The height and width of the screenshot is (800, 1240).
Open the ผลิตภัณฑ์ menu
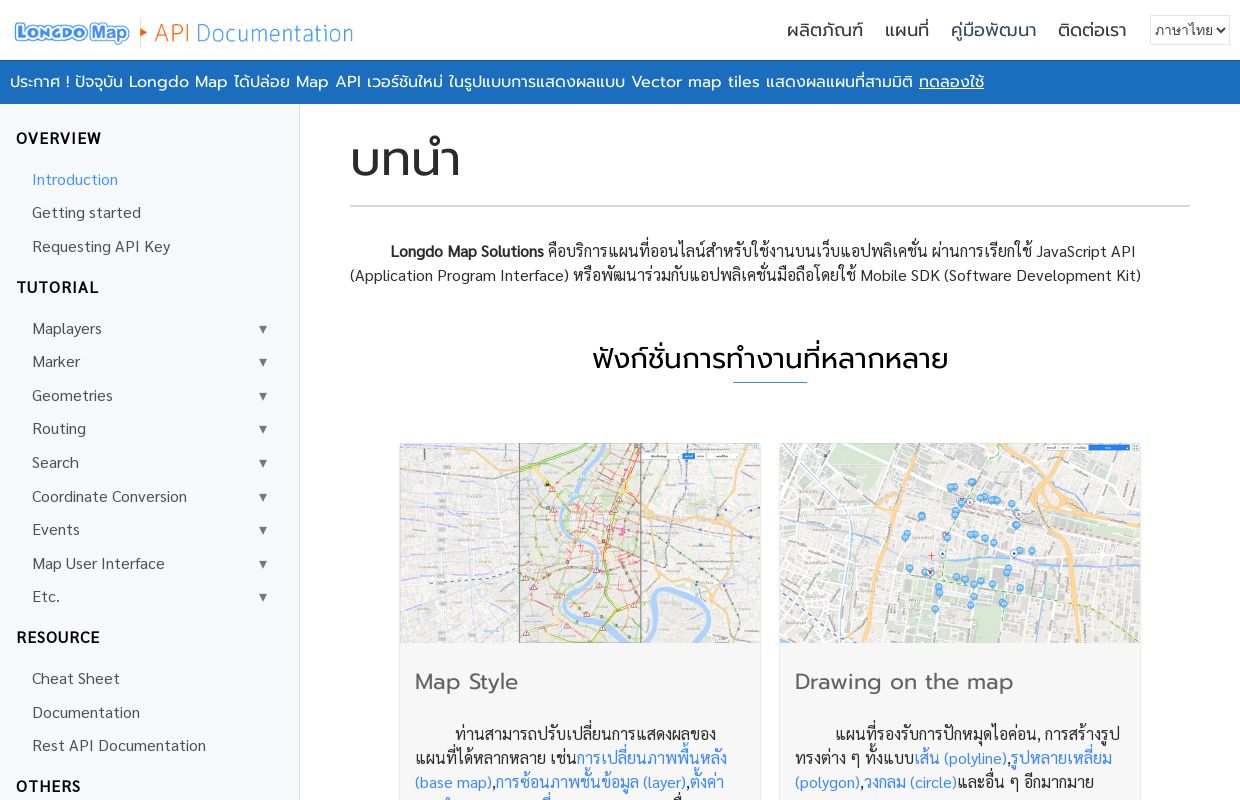click(825, 30)
